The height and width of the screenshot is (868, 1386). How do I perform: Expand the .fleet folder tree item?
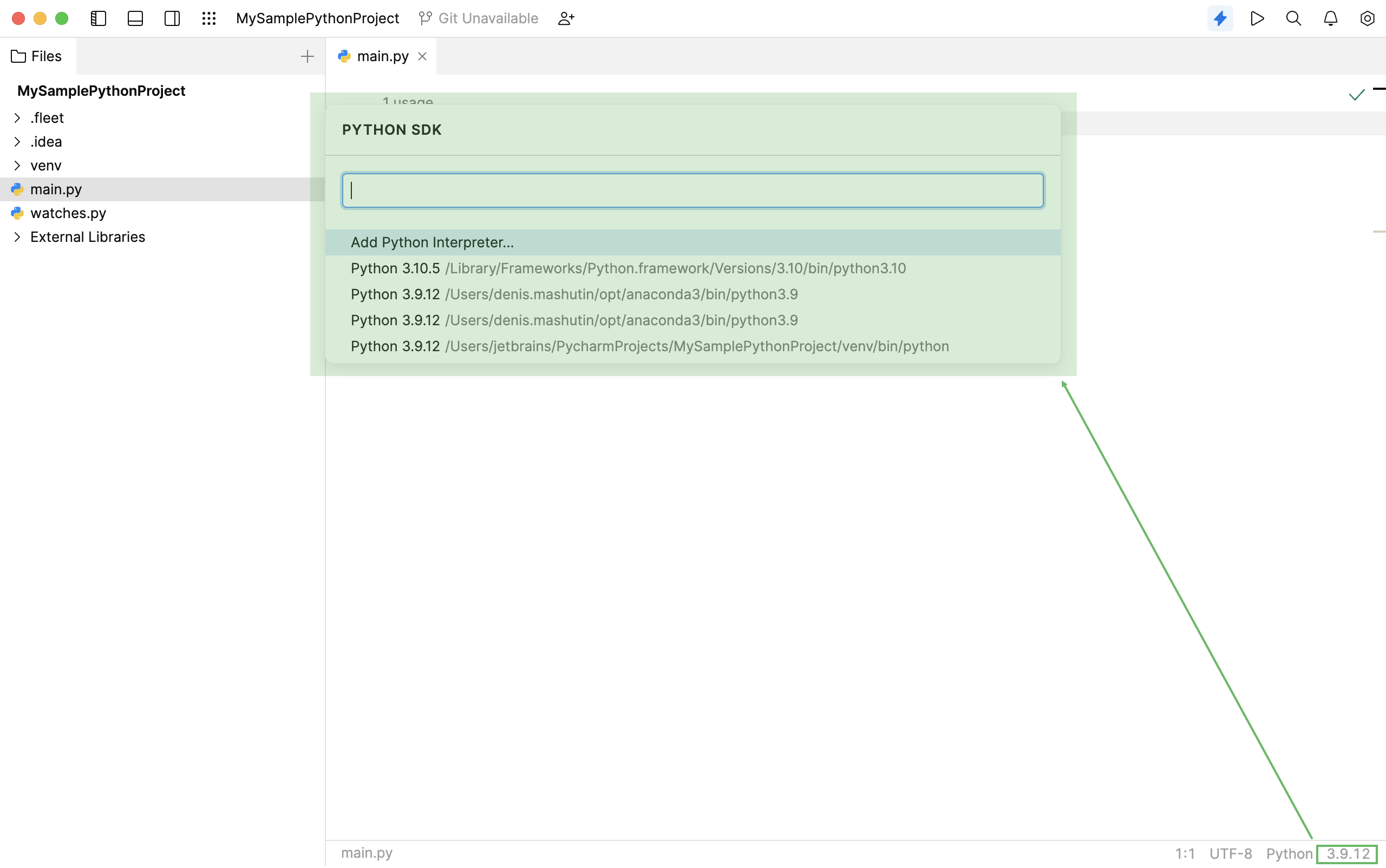[17, 117]
